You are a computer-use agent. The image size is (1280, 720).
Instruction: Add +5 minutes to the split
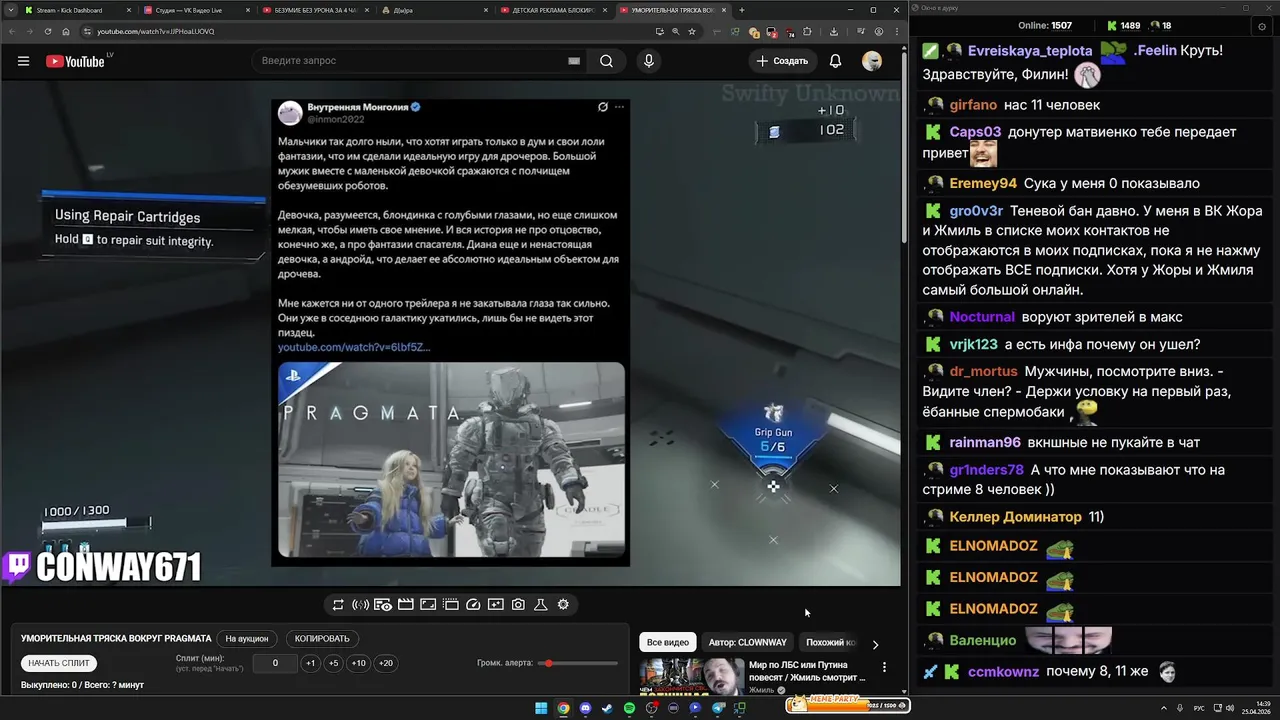click(333, 663)
